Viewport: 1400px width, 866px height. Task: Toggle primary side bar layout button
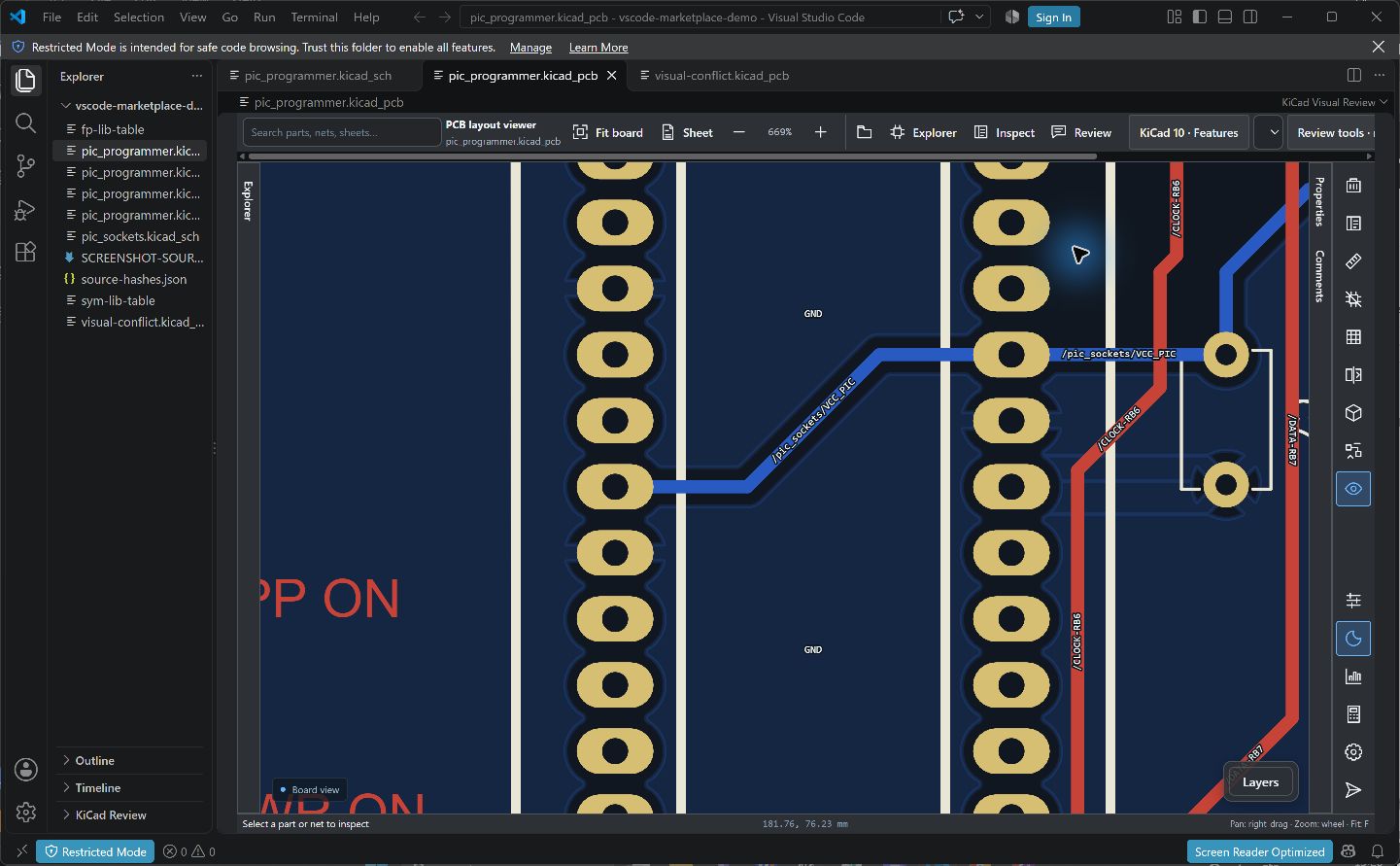(x=1200, y=17)
